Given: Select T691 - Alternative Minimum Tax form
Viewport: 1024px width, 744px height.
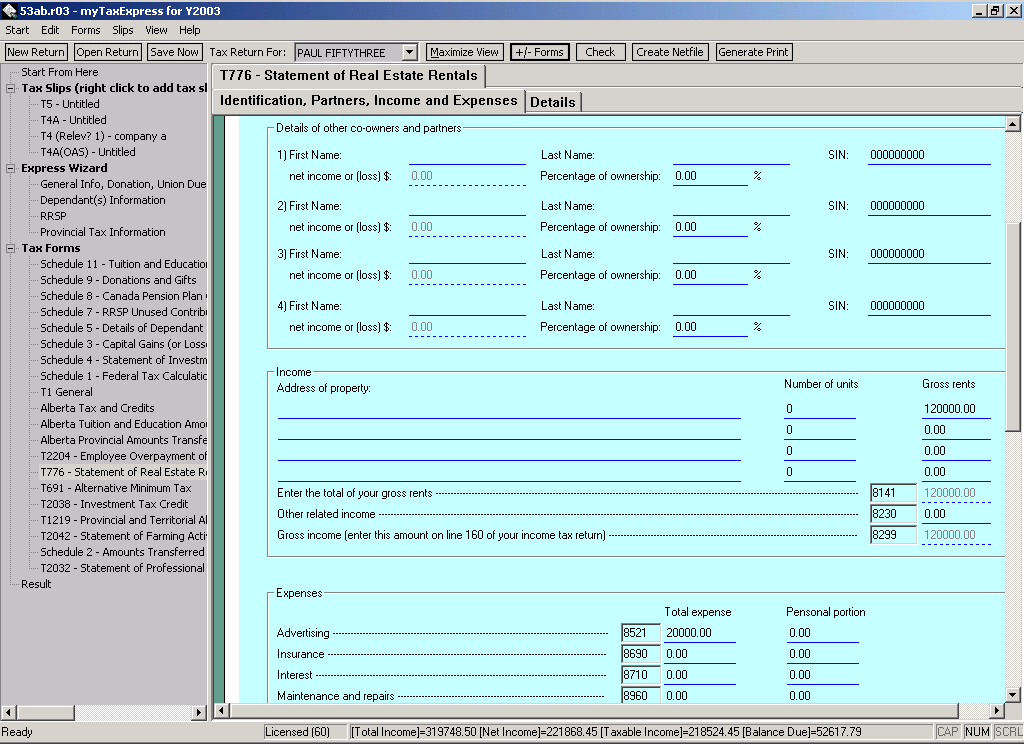Looking at the screenshot, I should click(x=115, y=488).
